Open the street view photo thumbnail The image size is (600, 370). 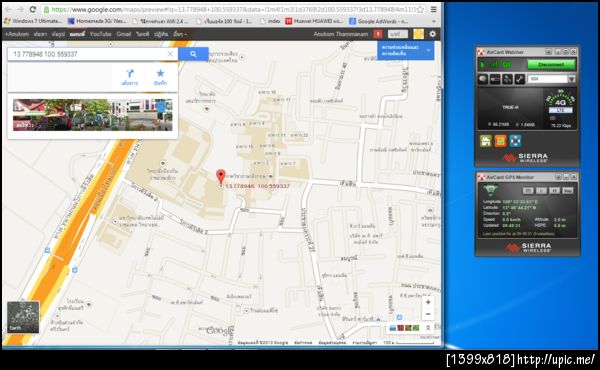coord(93,115)
